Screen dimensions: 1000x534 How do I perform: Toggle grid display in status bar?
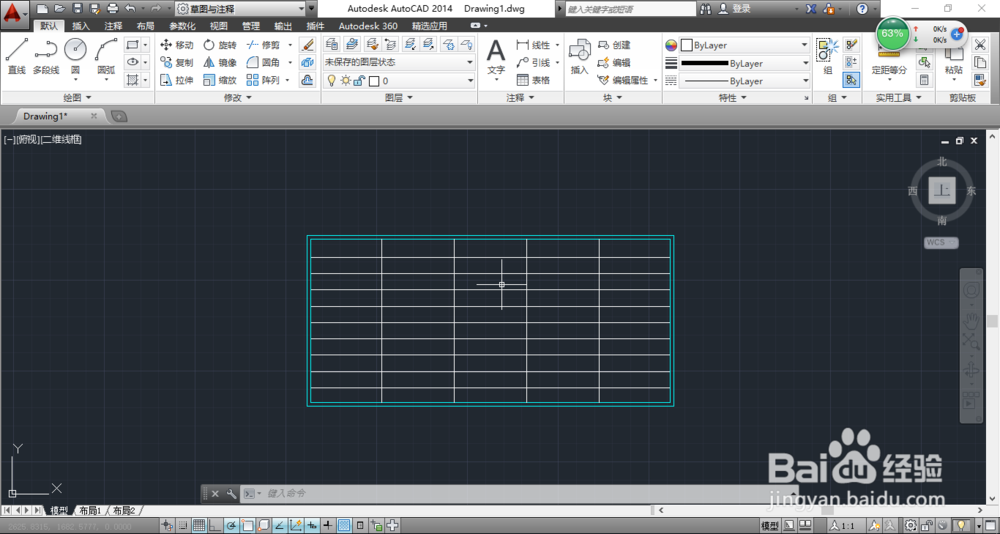[199, 526]
